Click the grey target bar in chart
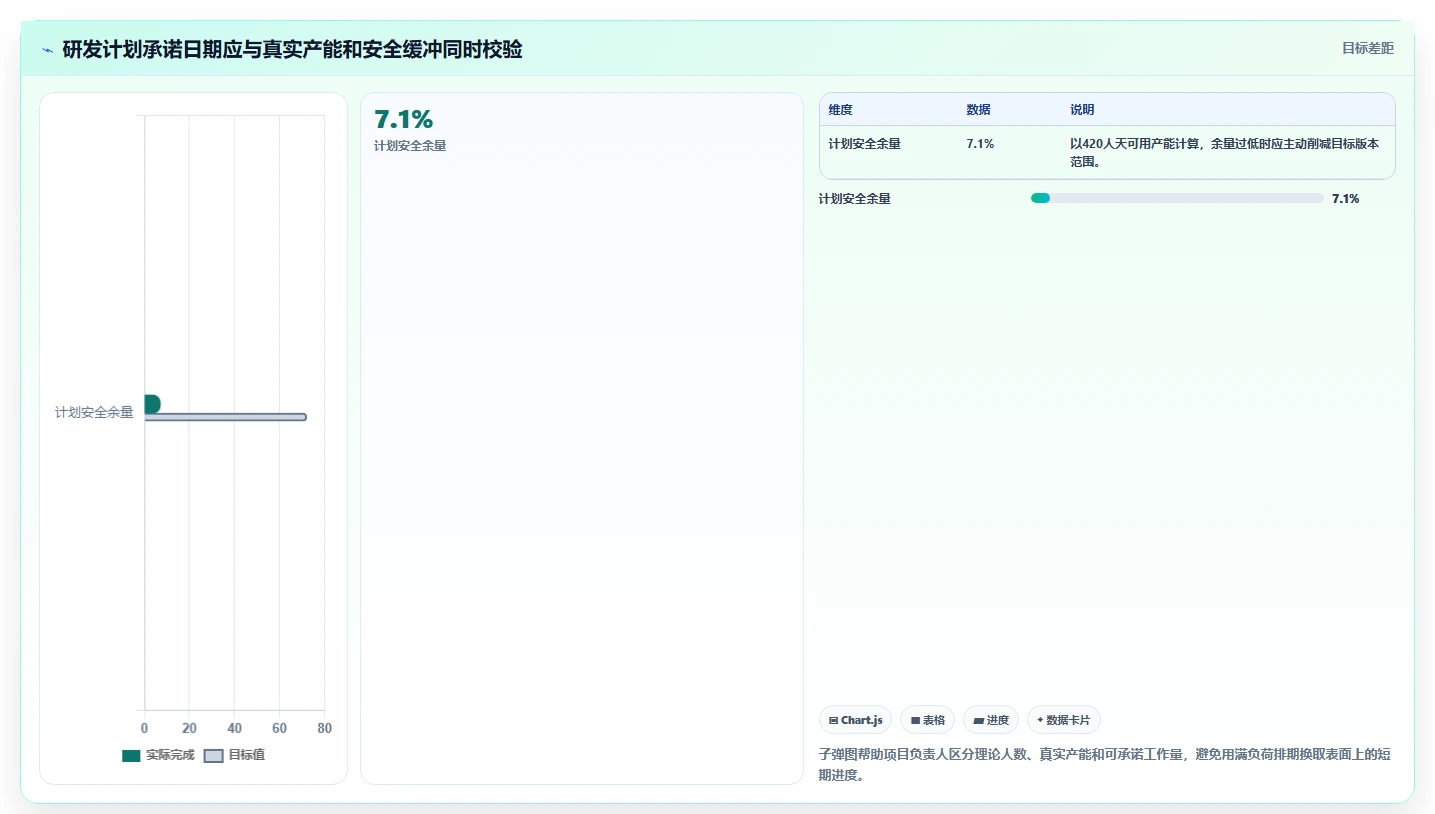This screenshot has height=814, width=1435. pyautogui.click(x=225, y=417)
